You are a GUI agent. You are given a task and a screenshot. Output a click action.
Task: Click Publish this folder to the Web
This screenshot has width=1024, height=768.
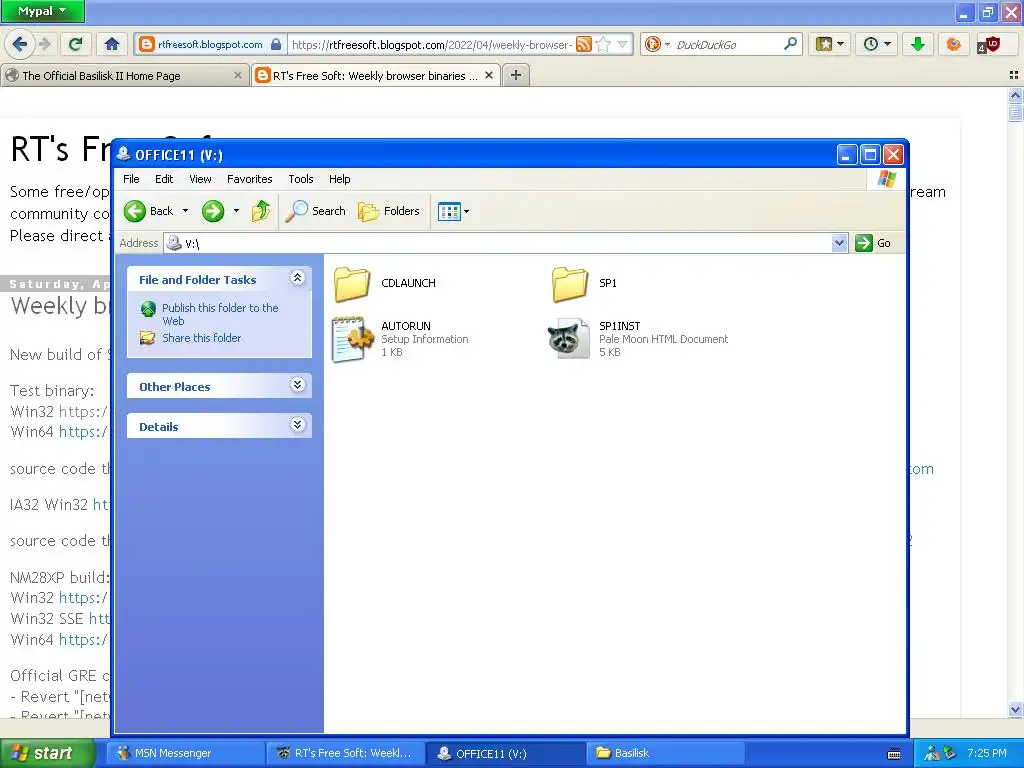click(219, 314)
